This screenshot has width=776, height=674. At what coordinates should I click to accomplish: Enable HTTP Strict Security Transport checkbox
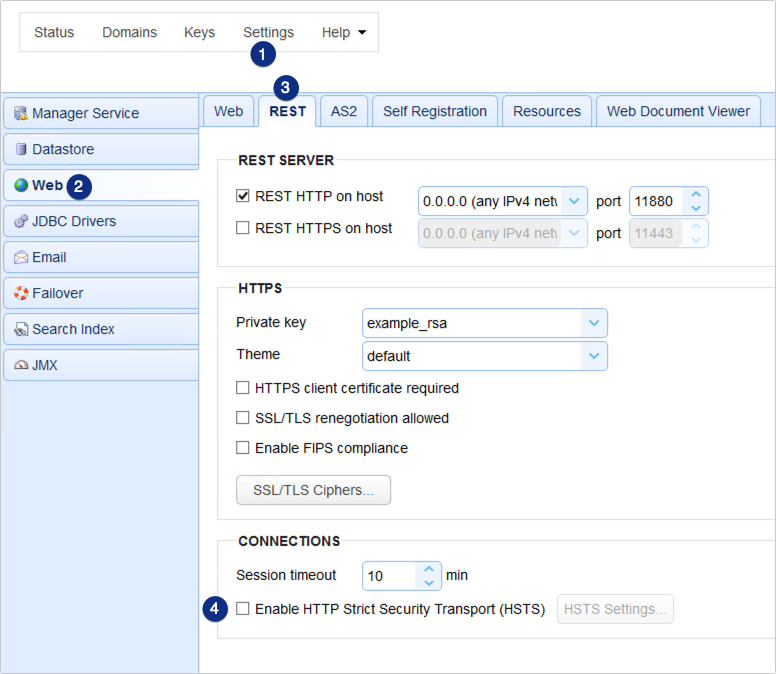point(243,609)
